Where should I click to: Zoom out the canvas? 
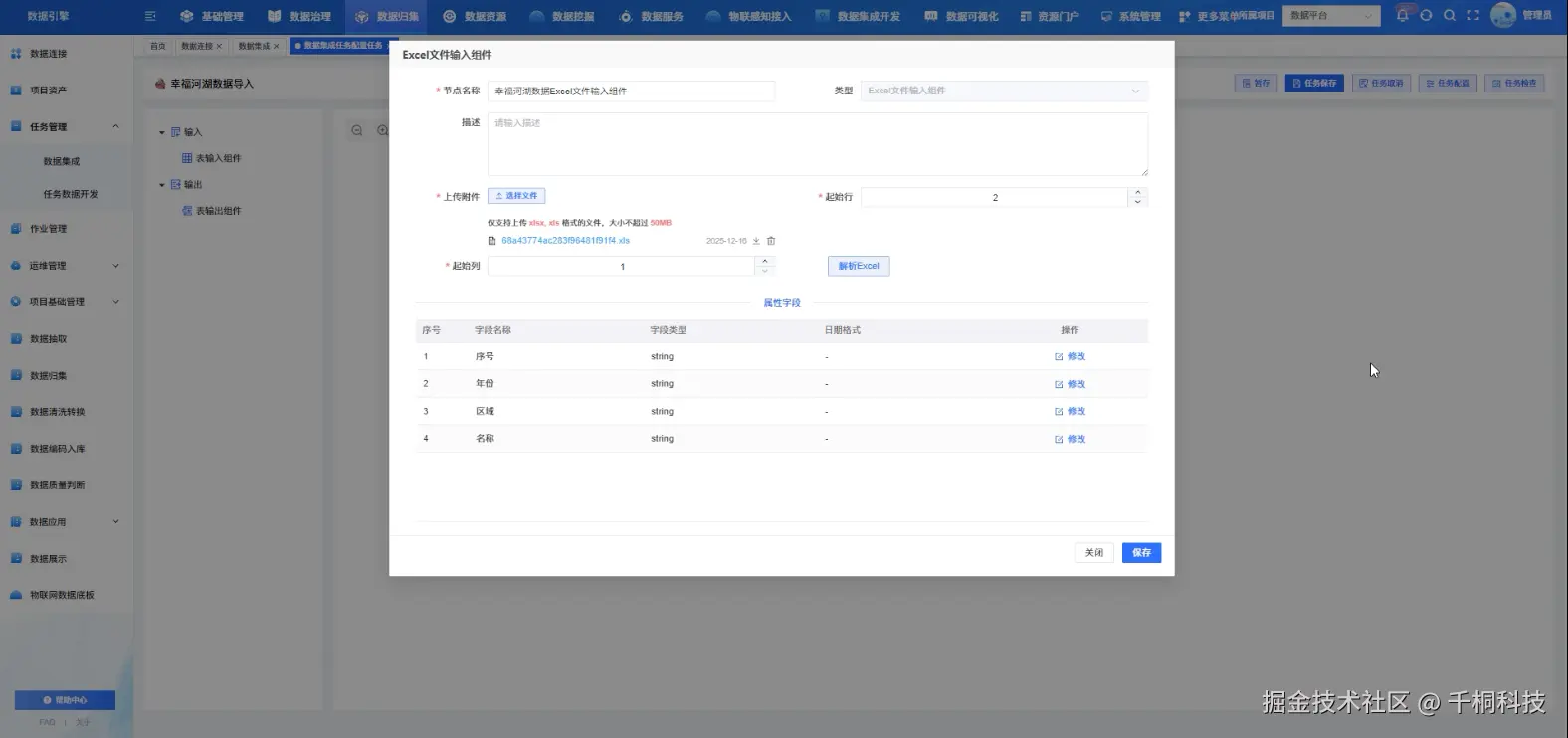click(357, 131)
